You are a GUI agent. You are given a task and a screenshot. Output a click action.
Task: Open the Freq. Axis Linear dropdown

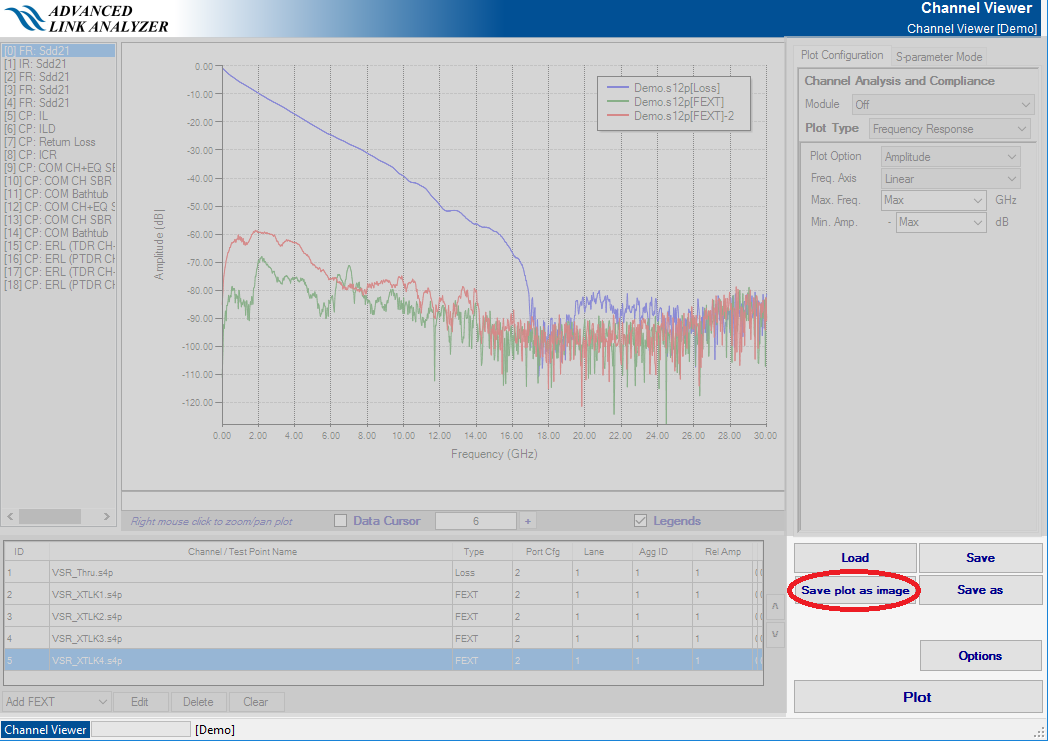(x=951, y=179)
